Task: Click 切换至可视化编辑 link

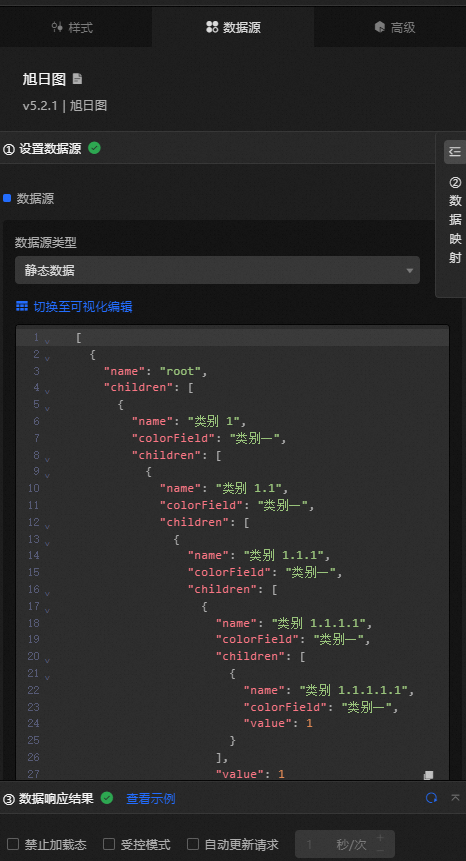Action: (83, 306)
